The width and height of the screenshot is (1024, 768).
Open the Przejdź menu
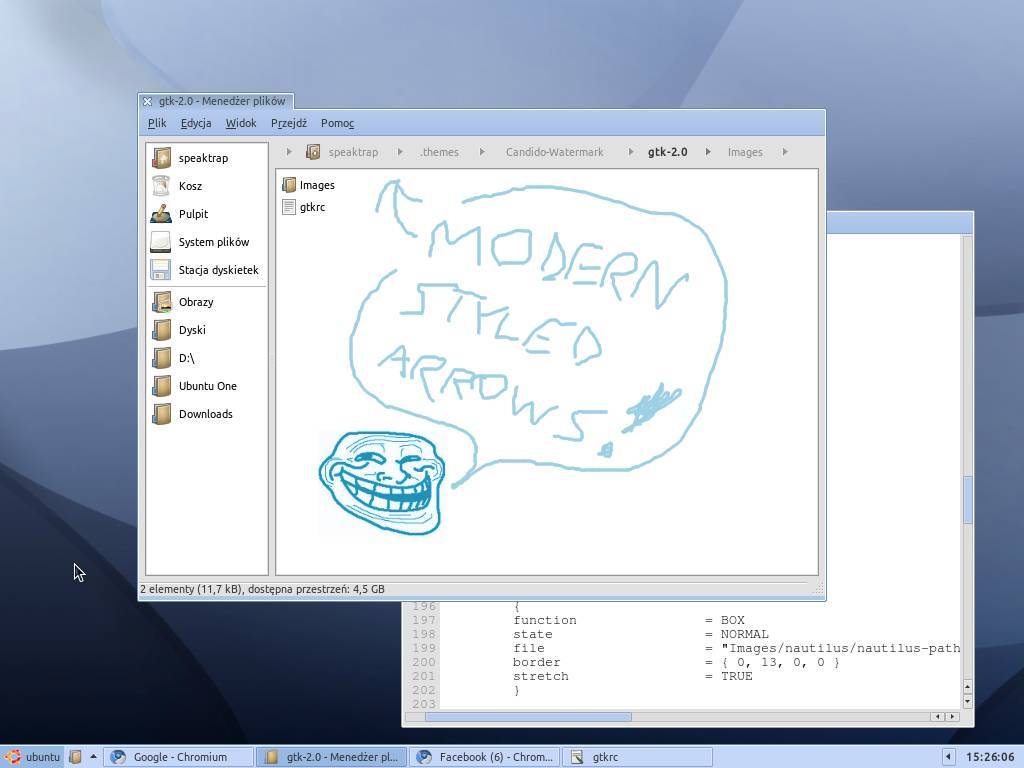289,123
